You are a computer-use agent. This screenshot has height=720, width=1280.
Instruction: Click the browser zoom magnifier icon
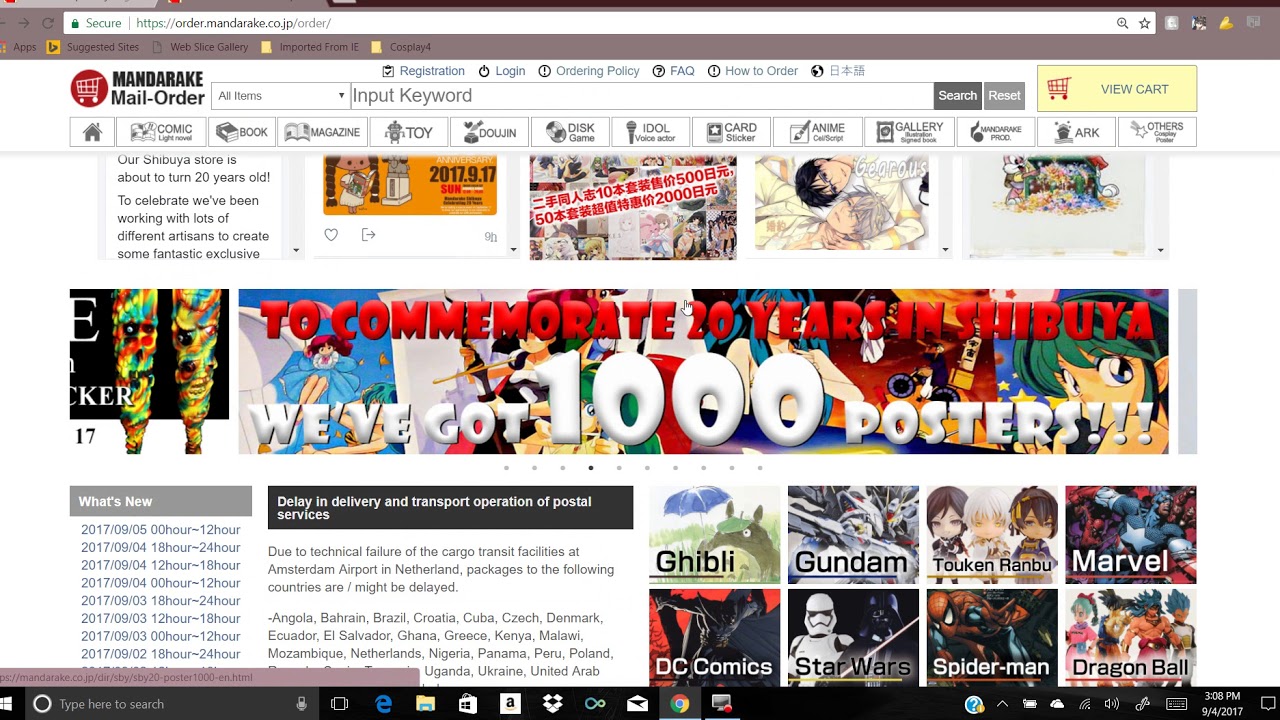click(1122, 23)
